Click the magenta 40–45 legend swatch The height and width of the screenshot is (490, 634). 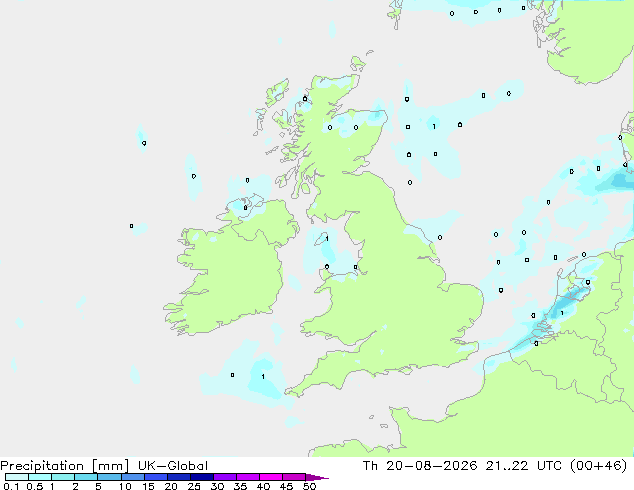click(x=271, y=477)
